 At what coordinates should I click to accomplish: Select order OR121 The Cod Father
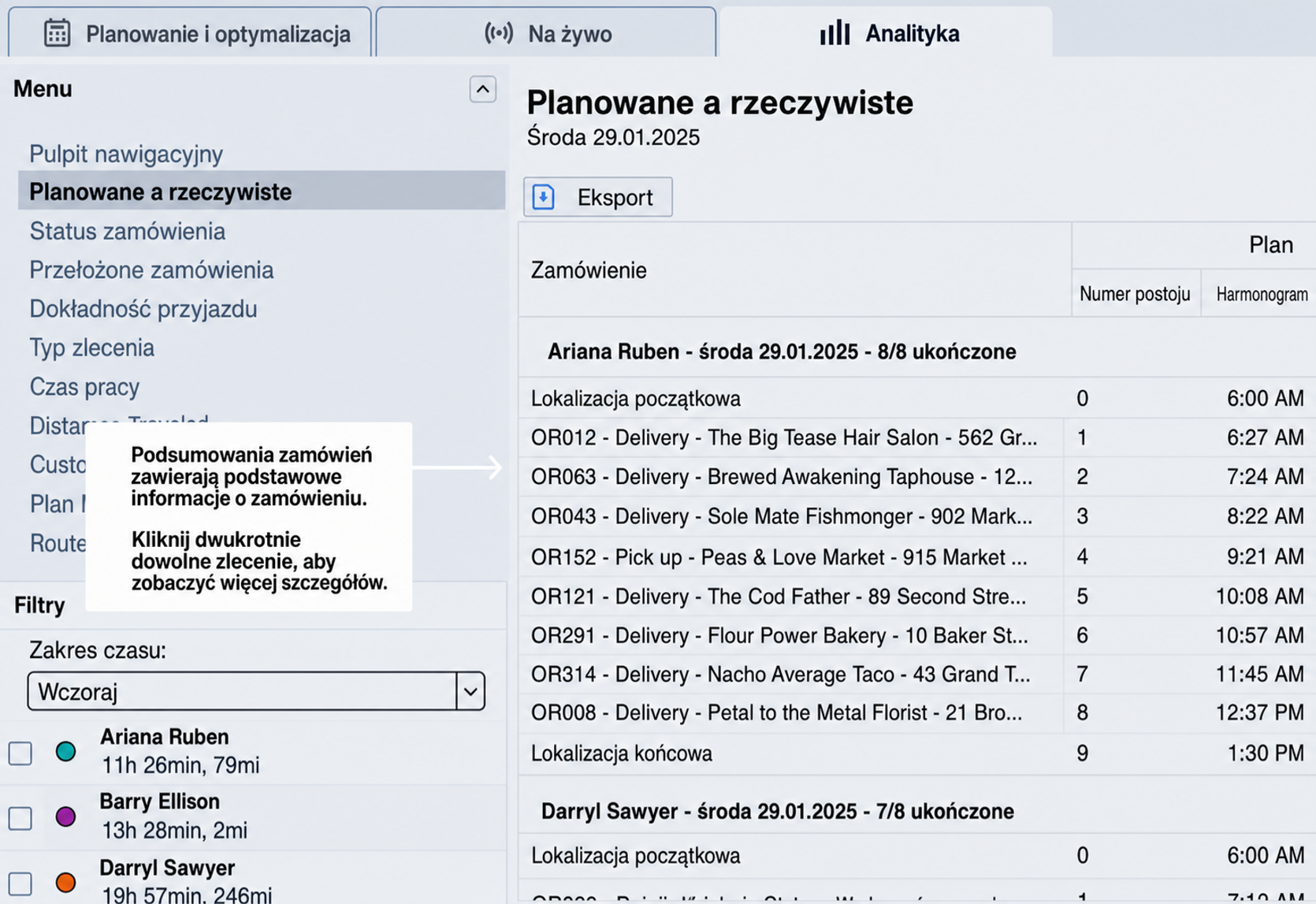click(917, 596)
